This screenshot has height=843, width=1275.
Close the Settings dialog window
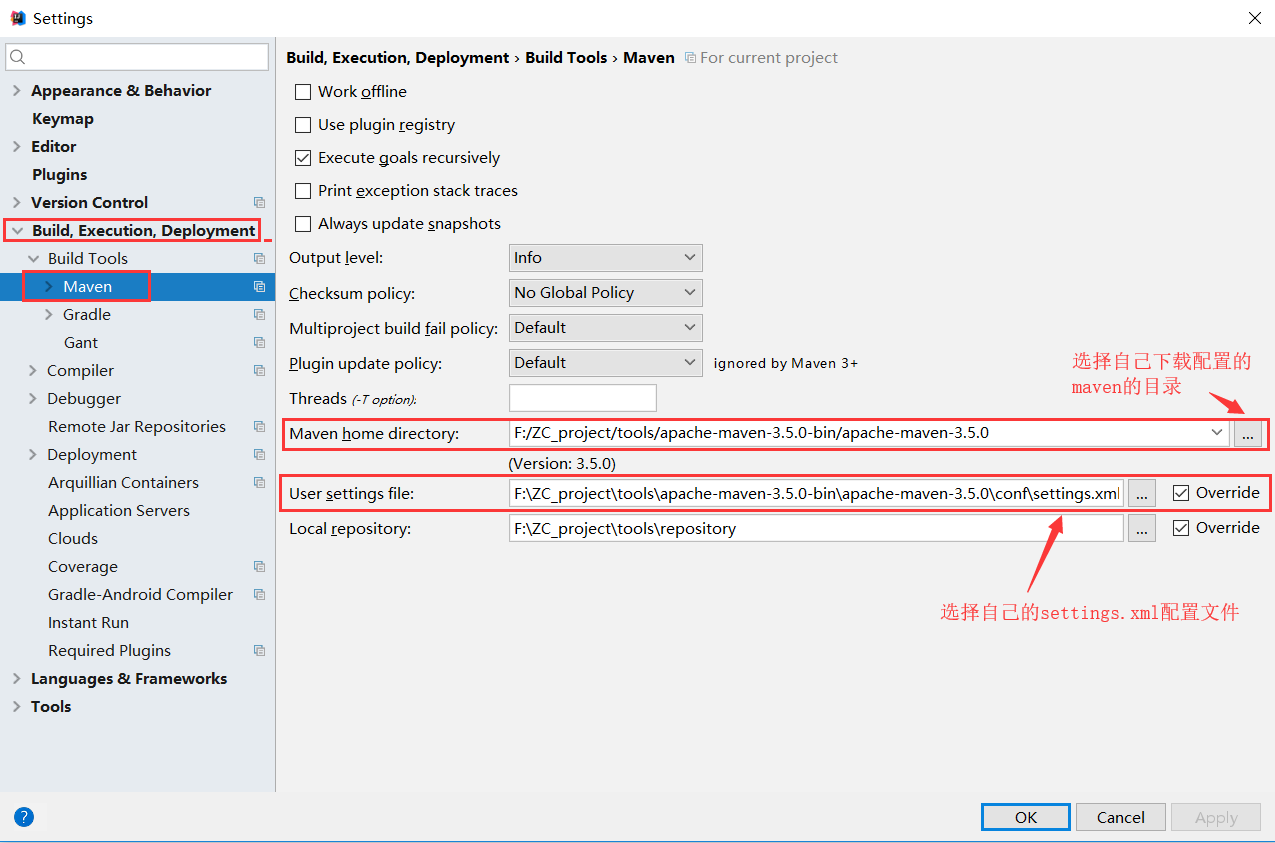pyautogui.click(x=1254, y=18)
